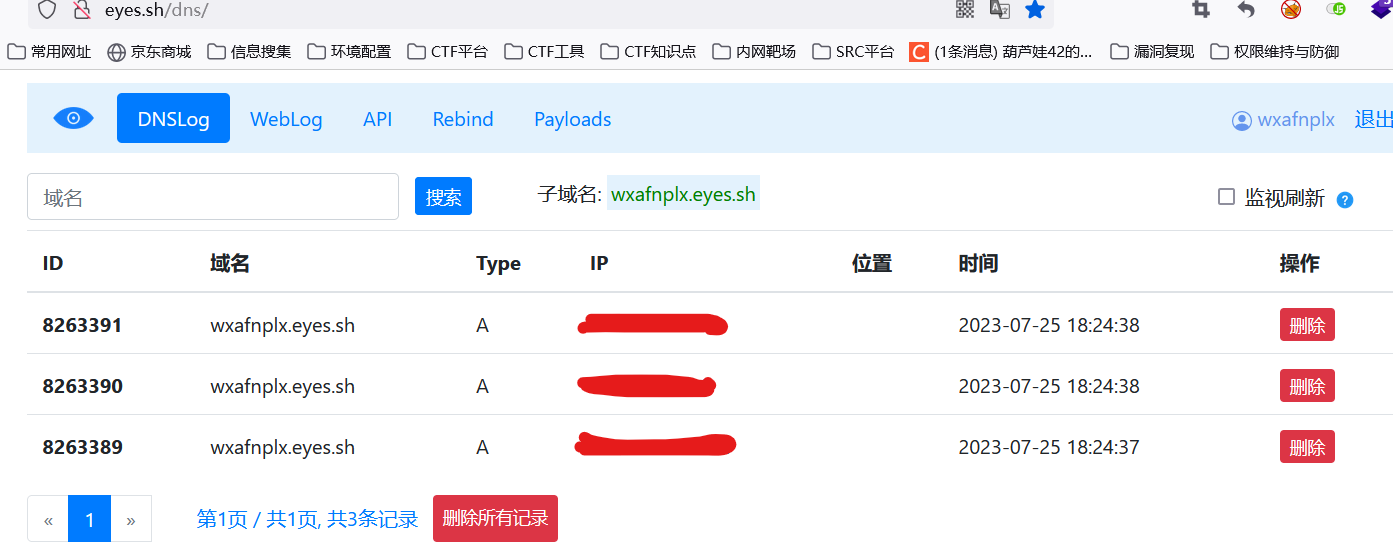Switch to the WebLog tab
This screenshot has width=1393, height=558.
coord(286,119)
